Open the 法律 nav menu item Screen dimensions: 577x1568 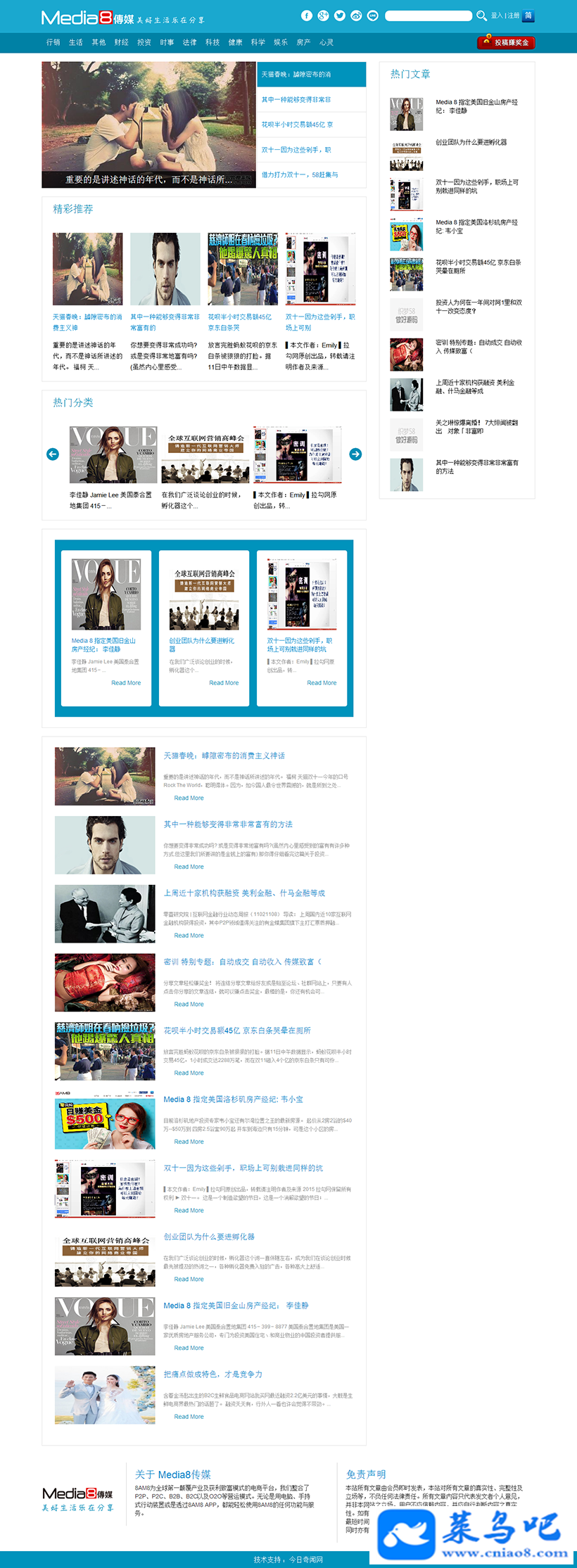click(190, 42)
